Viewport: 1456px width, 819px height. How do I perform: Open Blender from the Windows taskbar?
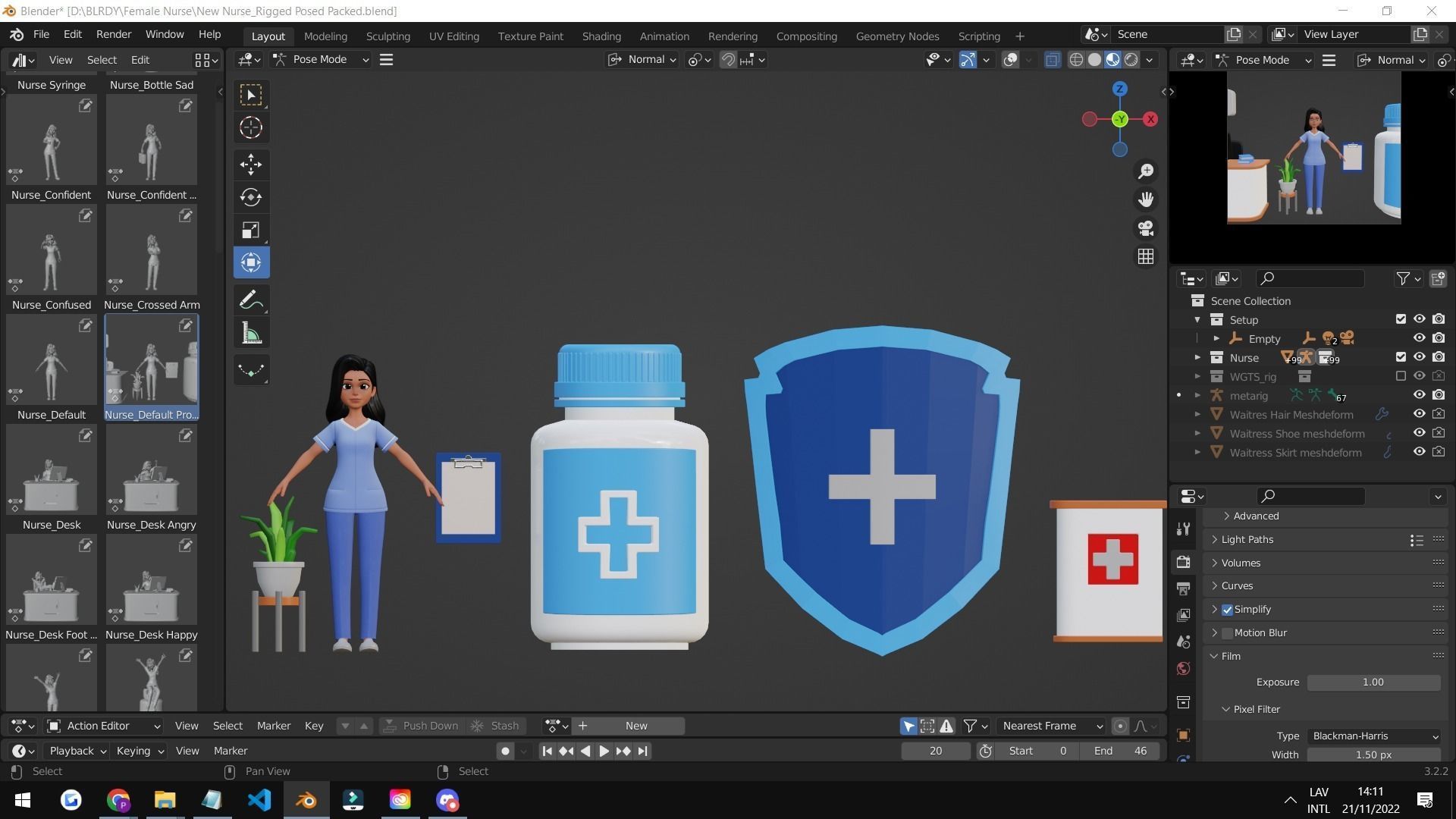(x=306, y=800)
